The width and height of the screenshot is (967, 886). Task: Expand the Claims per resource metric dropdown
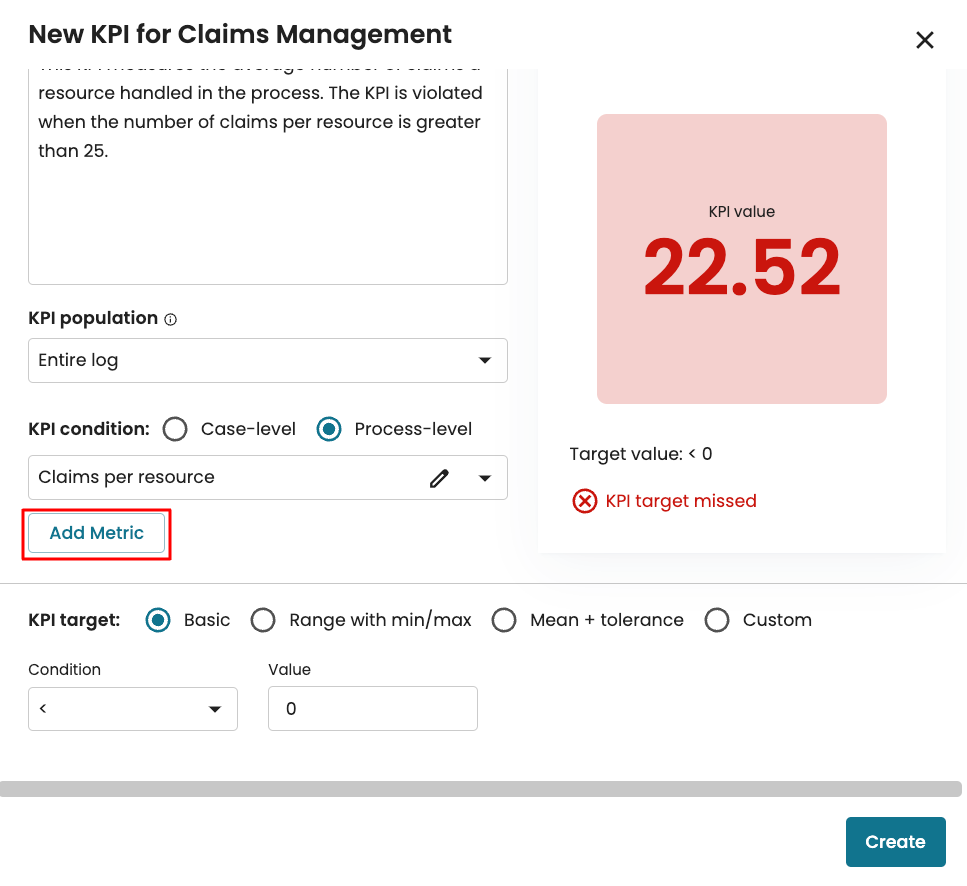click(485, 478)
